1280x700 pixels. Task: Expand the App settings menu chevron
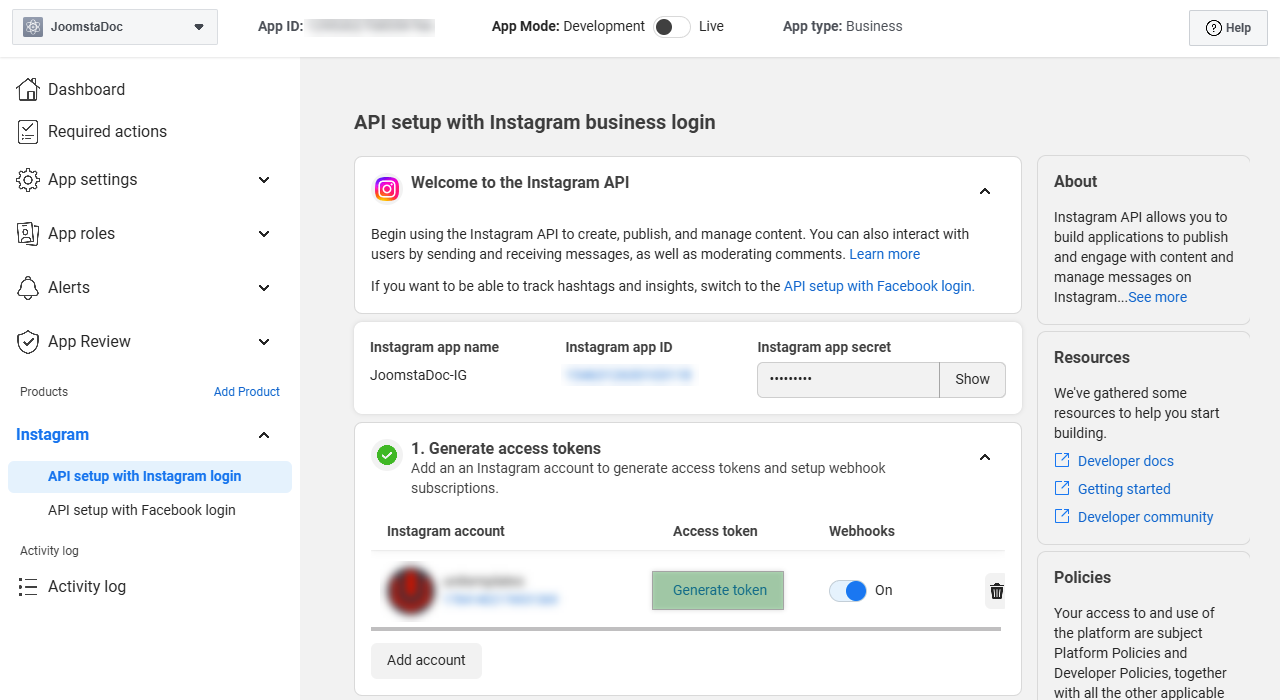click(x=264, y=180)
